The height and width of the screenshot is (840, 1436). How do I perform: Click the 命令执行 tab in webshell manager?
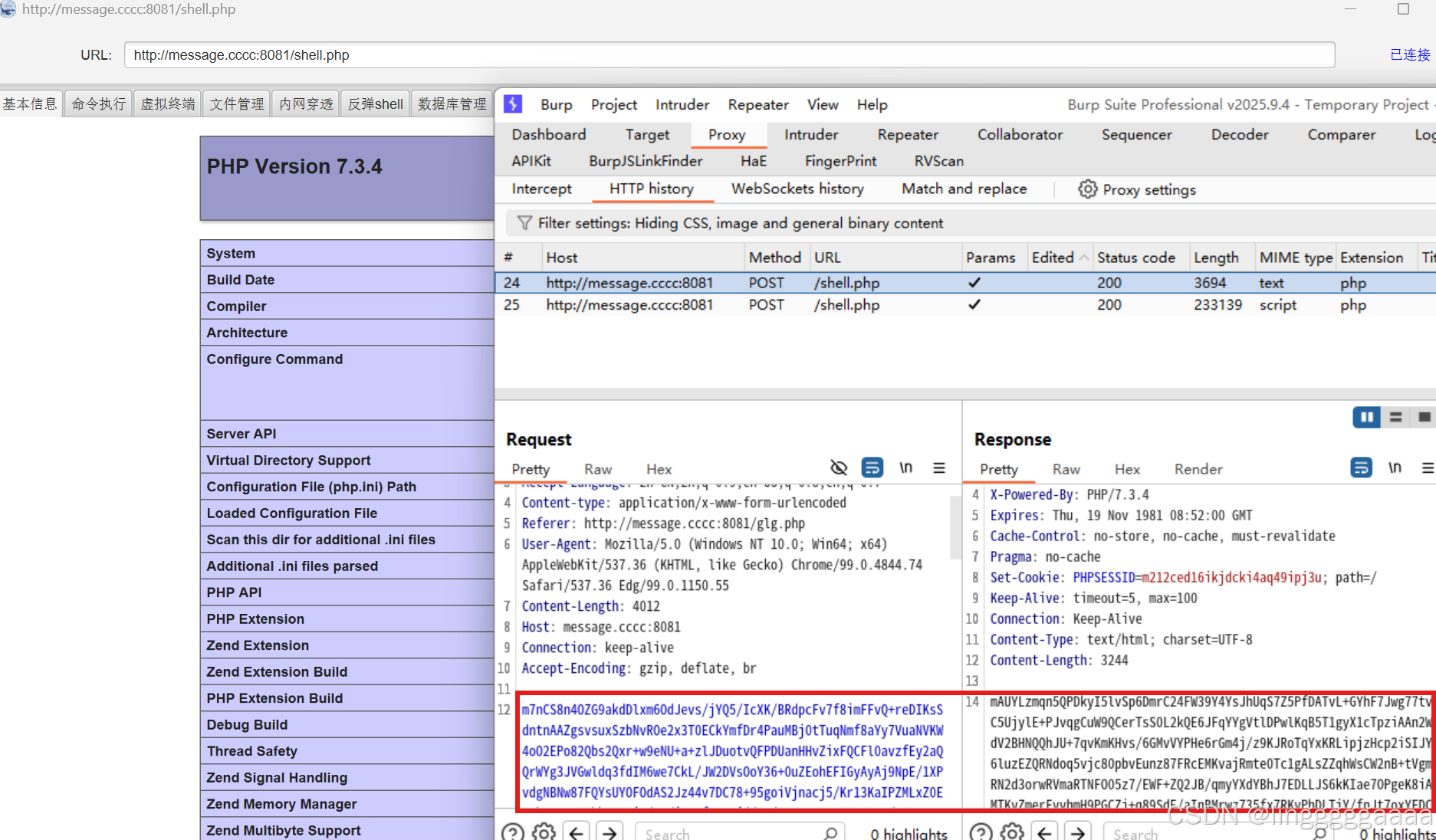[99, 103]
